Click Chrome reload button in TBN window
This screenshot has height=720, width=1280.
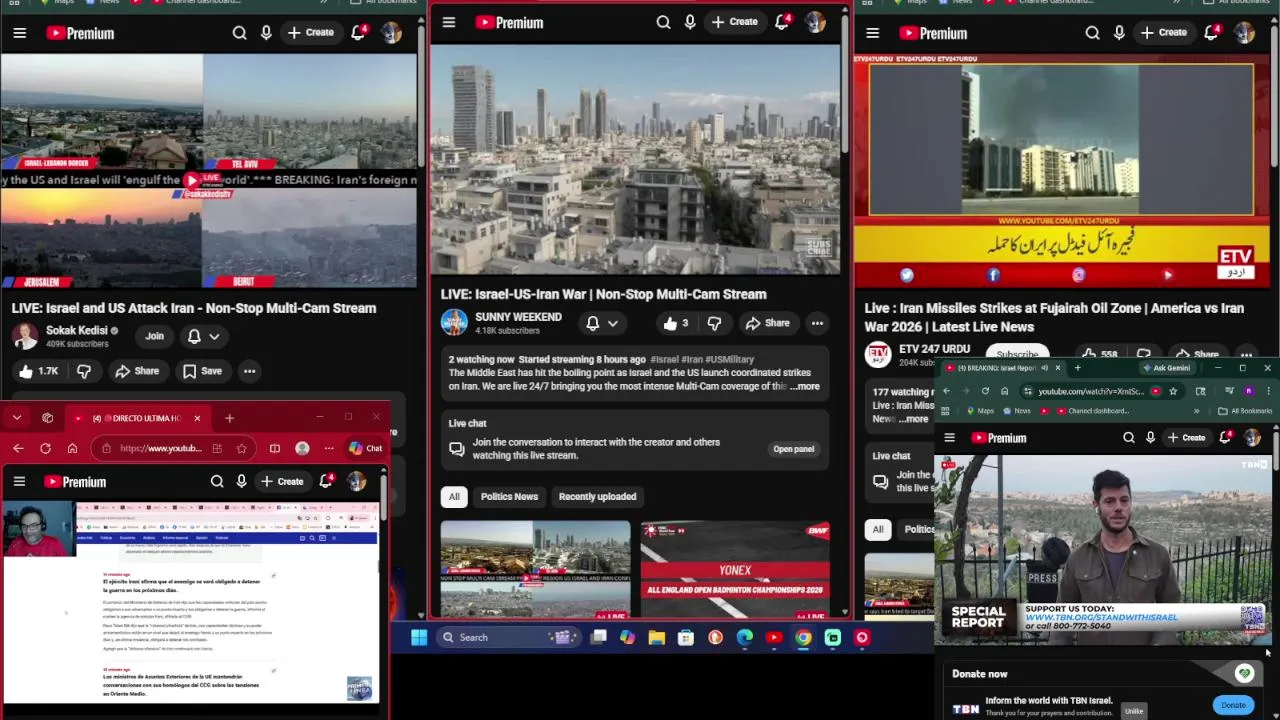(985, 391)
